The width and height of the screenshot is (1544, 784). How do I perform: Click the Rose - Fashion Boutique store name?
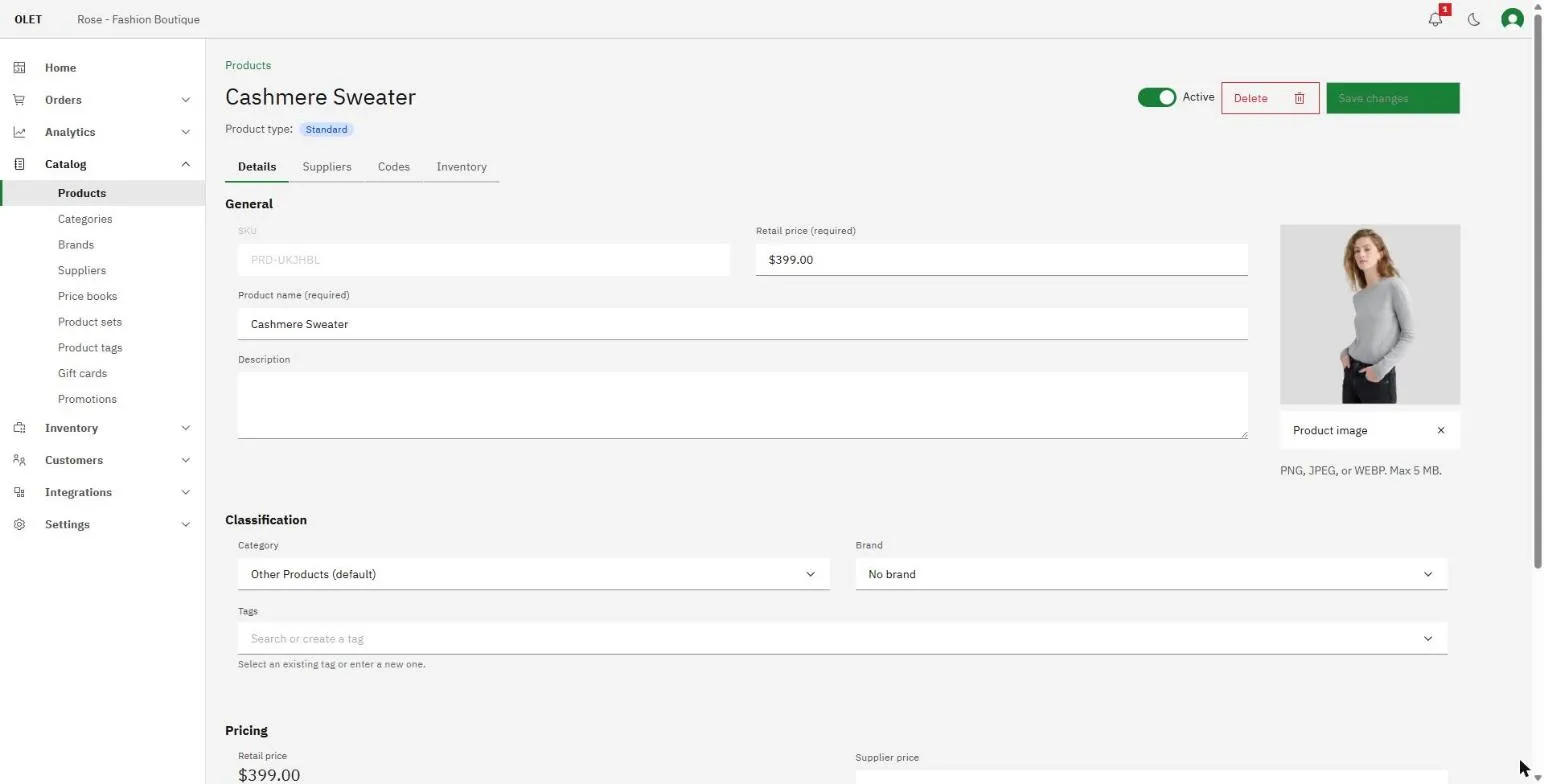(x=138, y=19)
